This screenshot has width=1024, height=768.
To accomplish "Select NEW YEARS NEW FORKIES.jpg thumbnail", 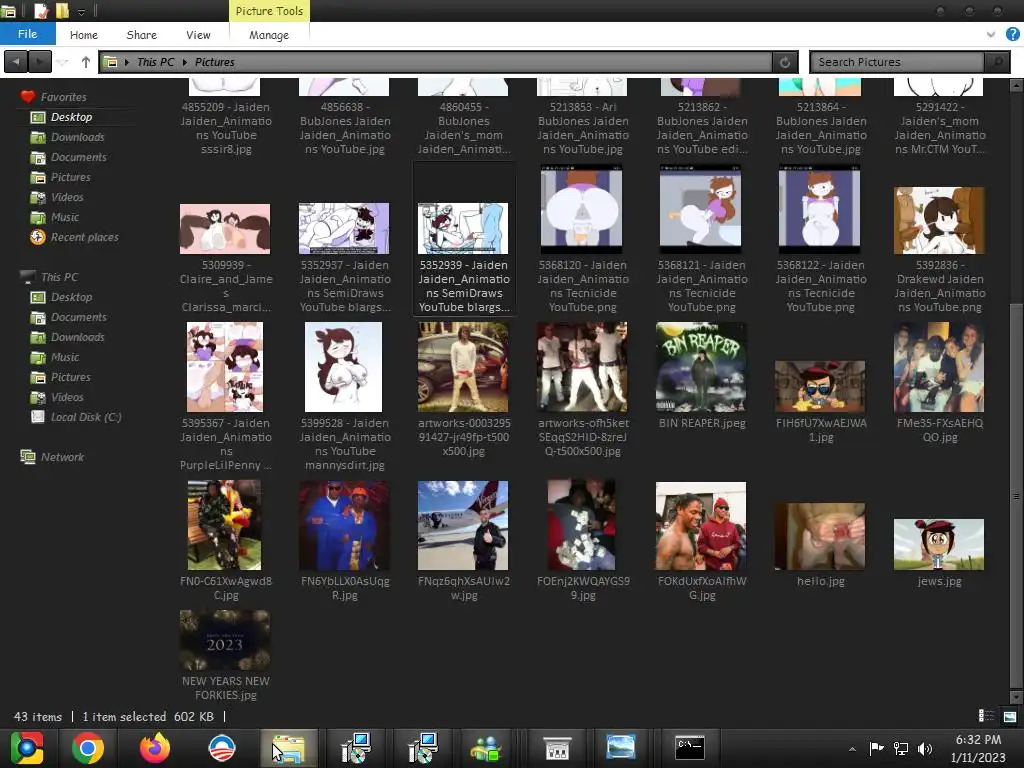I will [225, 640].
